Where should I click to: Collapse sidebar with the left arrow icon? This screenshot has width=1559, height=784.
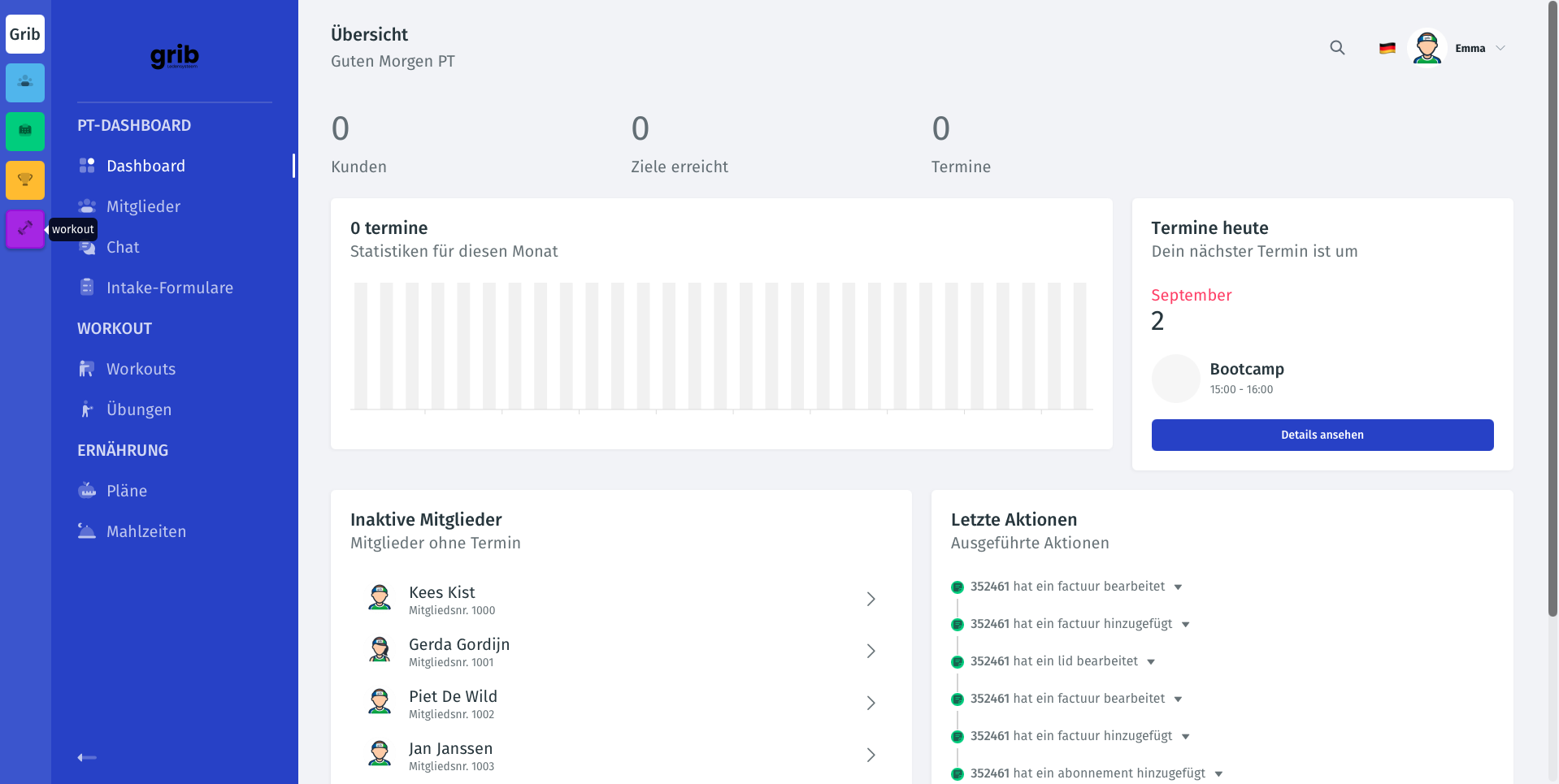pos(87,757)
